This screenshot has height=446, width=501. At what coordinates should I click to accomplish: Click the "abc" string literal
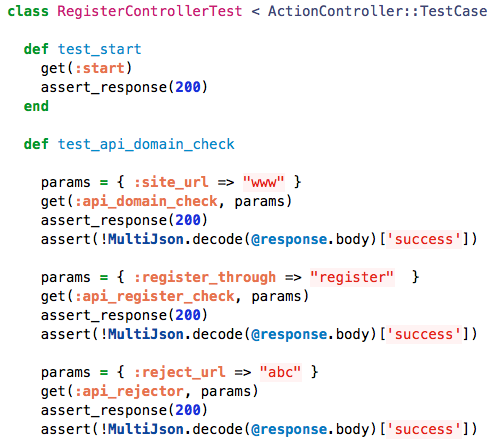click(280, 372)
